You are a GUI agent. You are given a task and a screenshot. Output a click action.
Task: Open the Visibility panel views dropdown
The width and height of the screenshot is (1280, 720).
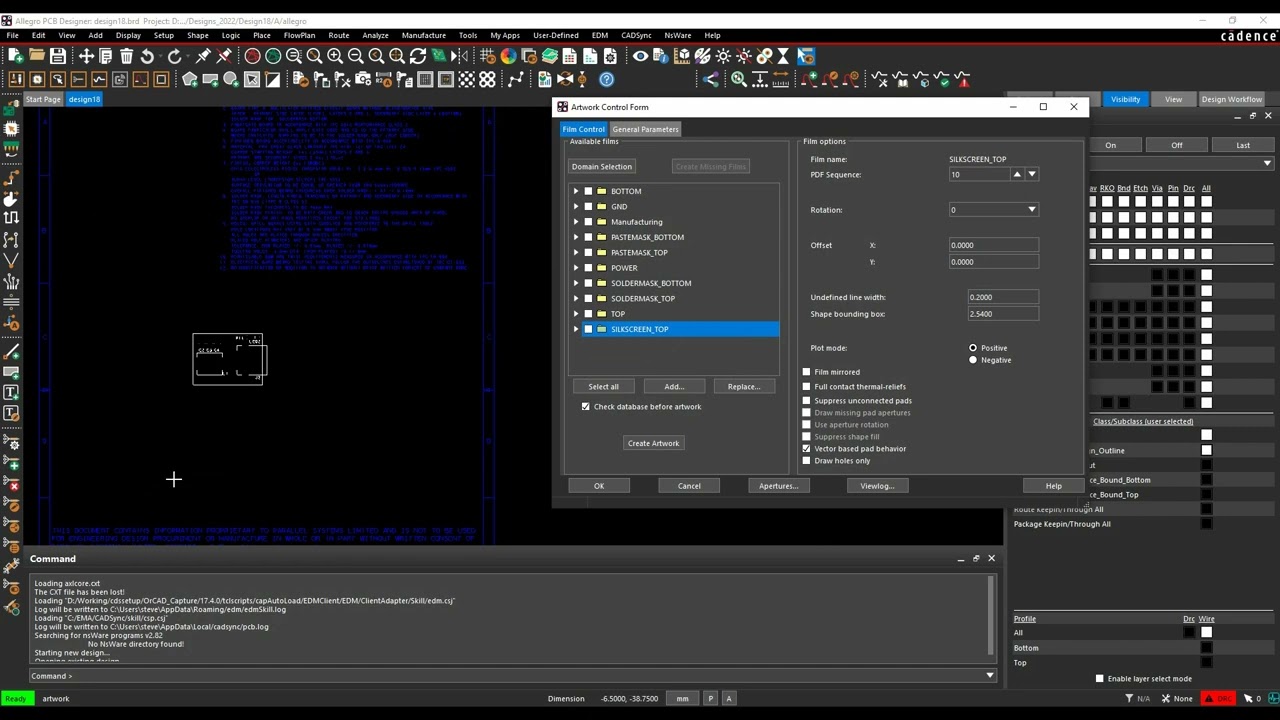pos(1267,163)
